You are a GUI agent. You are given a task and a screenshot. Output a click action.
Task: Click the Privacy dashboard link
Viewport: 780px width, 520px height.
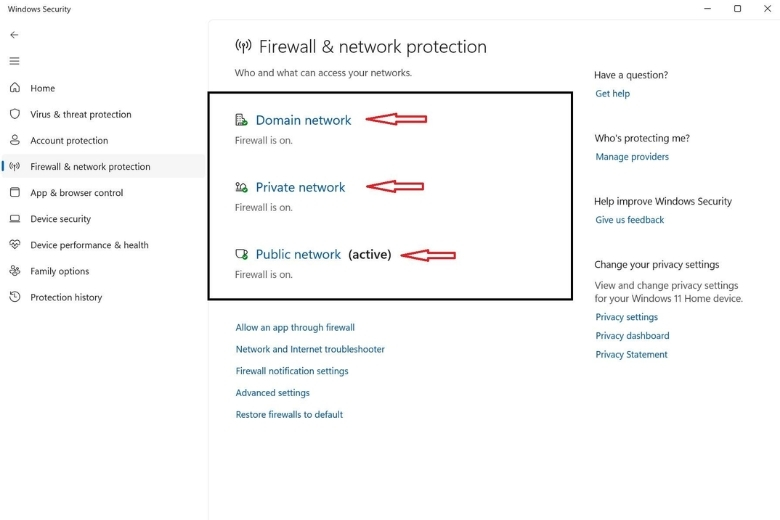632,336
